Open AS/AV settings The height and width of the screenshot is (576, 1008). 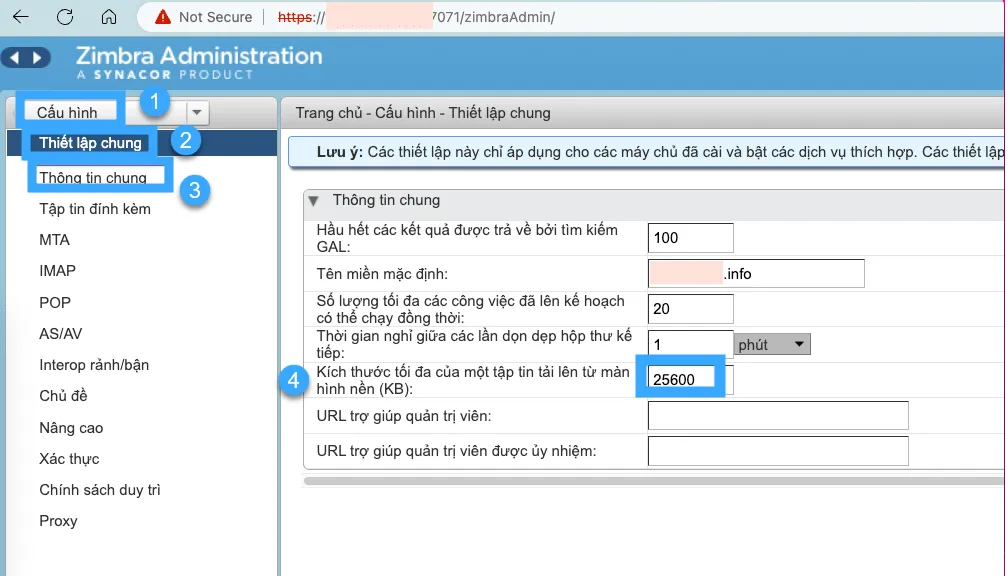(x=60, y=333)
